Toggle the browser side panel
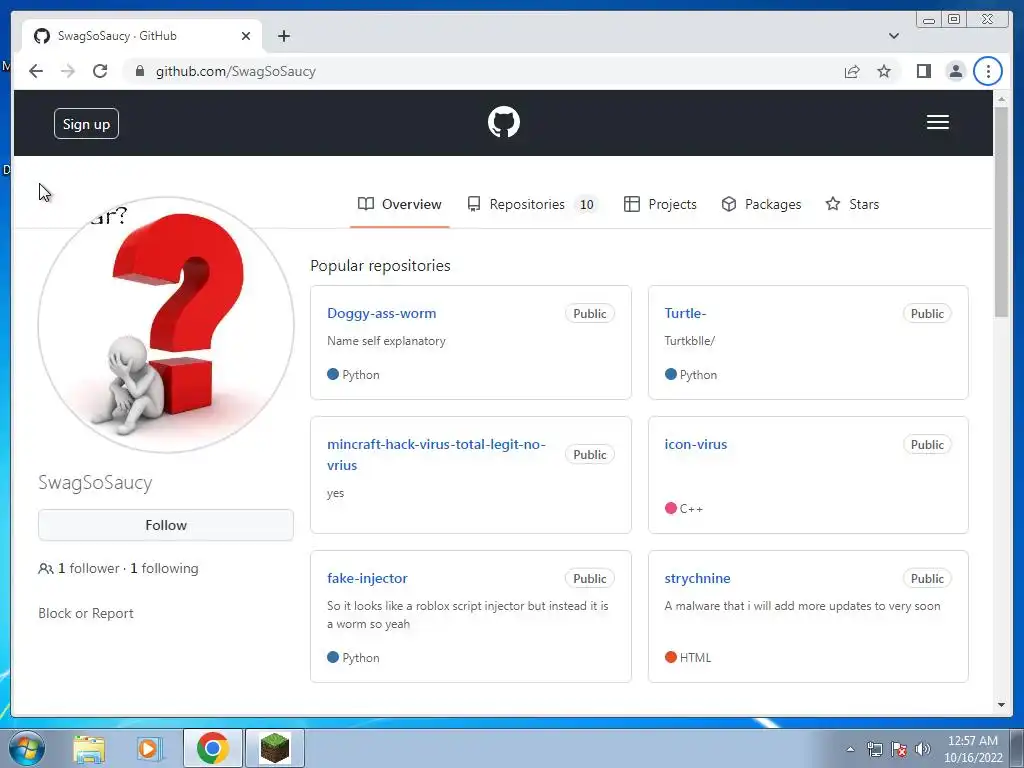Screen dimensions: 1024x768 click(x=923, y=71)
